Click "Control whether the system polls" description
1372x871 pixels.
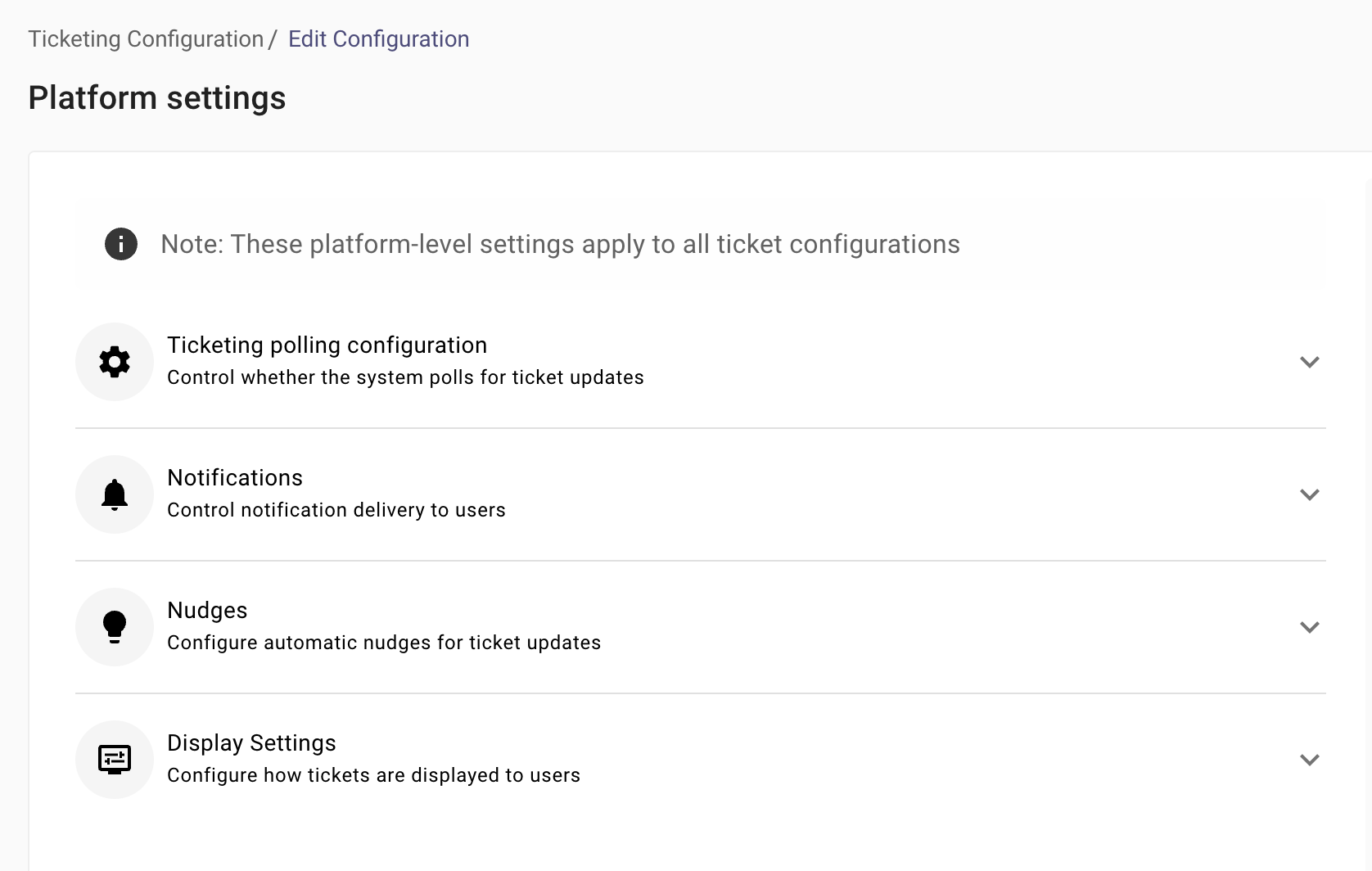click(x=405, y=377)
